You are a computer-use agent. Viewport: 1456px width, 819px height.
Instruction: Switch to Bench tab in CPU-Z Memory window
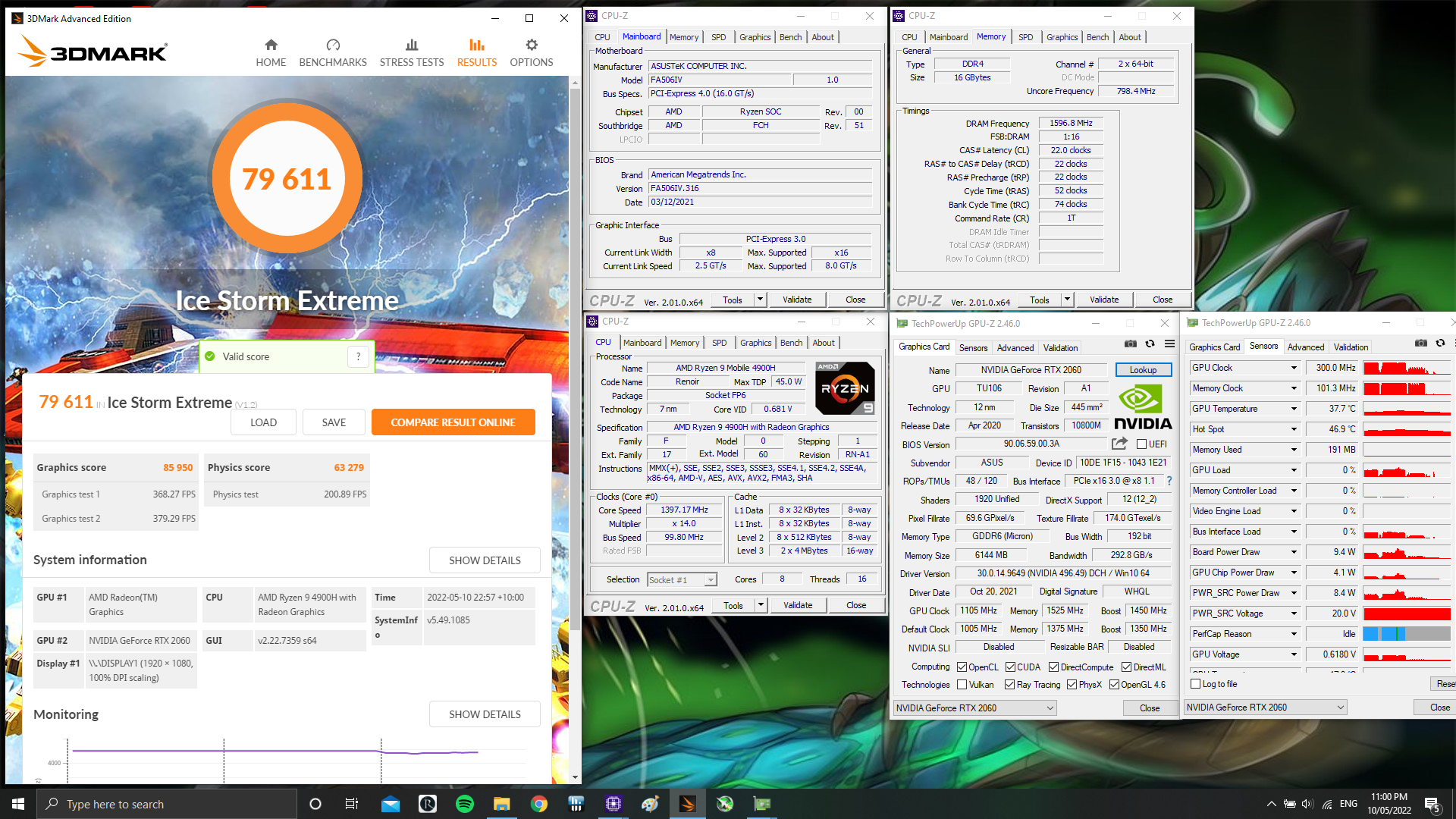click(1097, 37)
